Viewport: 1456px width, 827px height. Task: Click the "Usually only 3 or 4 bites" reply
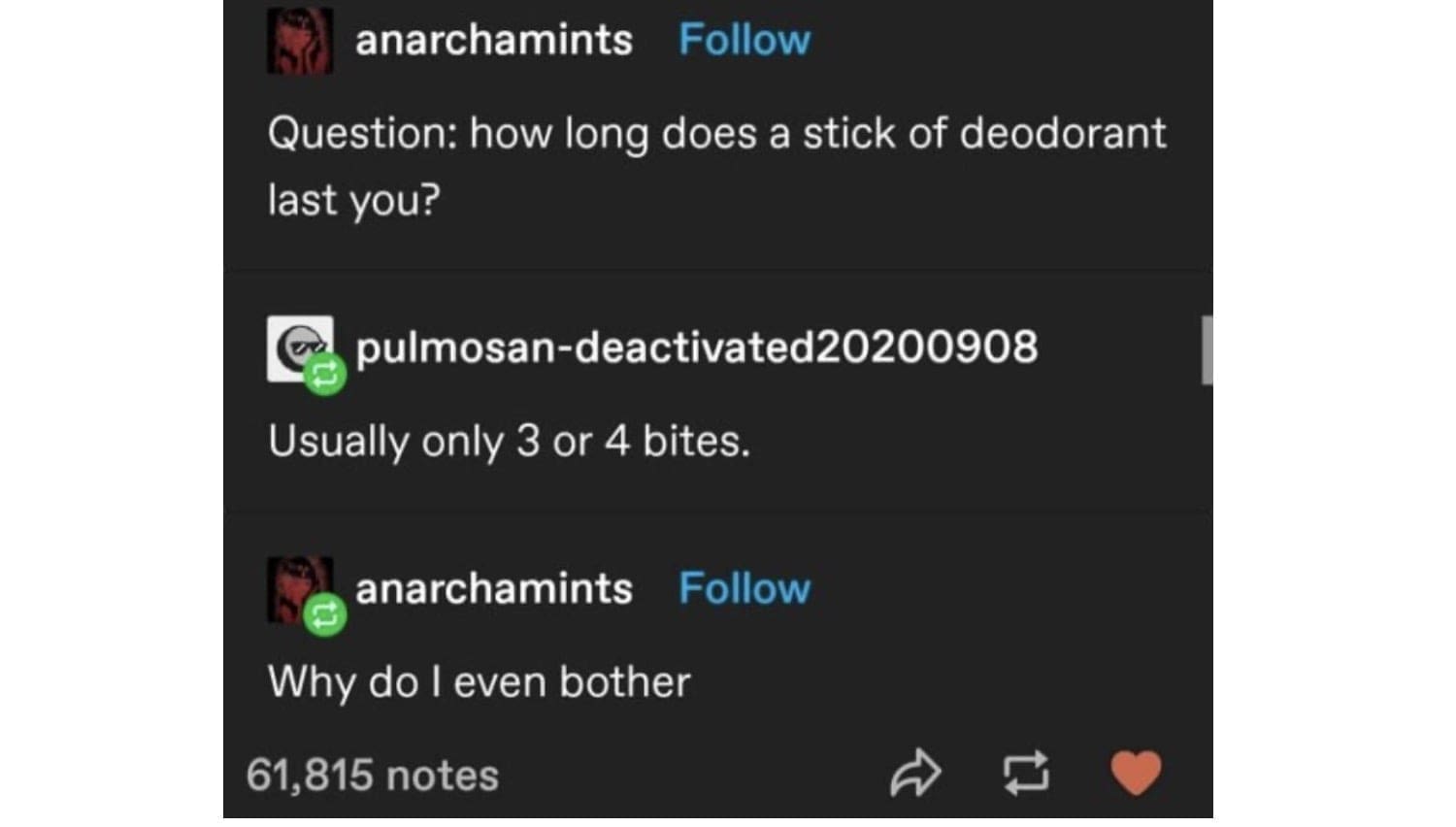510,442
